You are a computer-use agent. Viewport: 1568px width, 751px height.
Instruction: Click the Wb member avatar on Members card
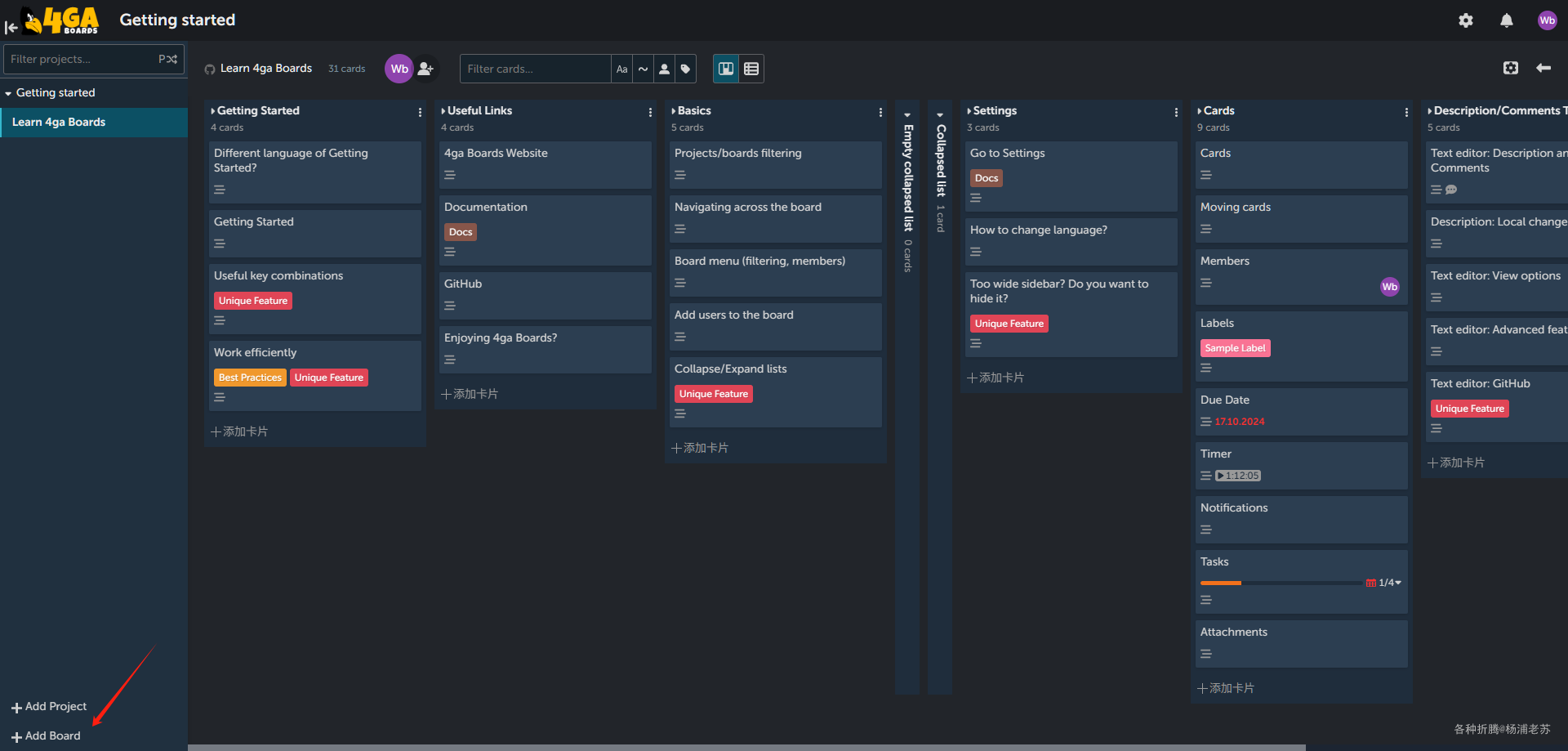1390,287
